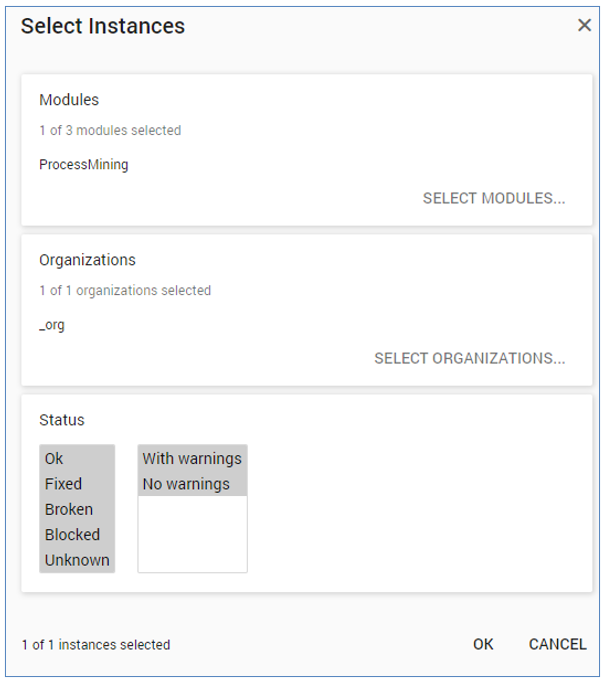Click the Modules section heading
The image size is (607, 682).
pyautogui.click(x=69, y=100)
